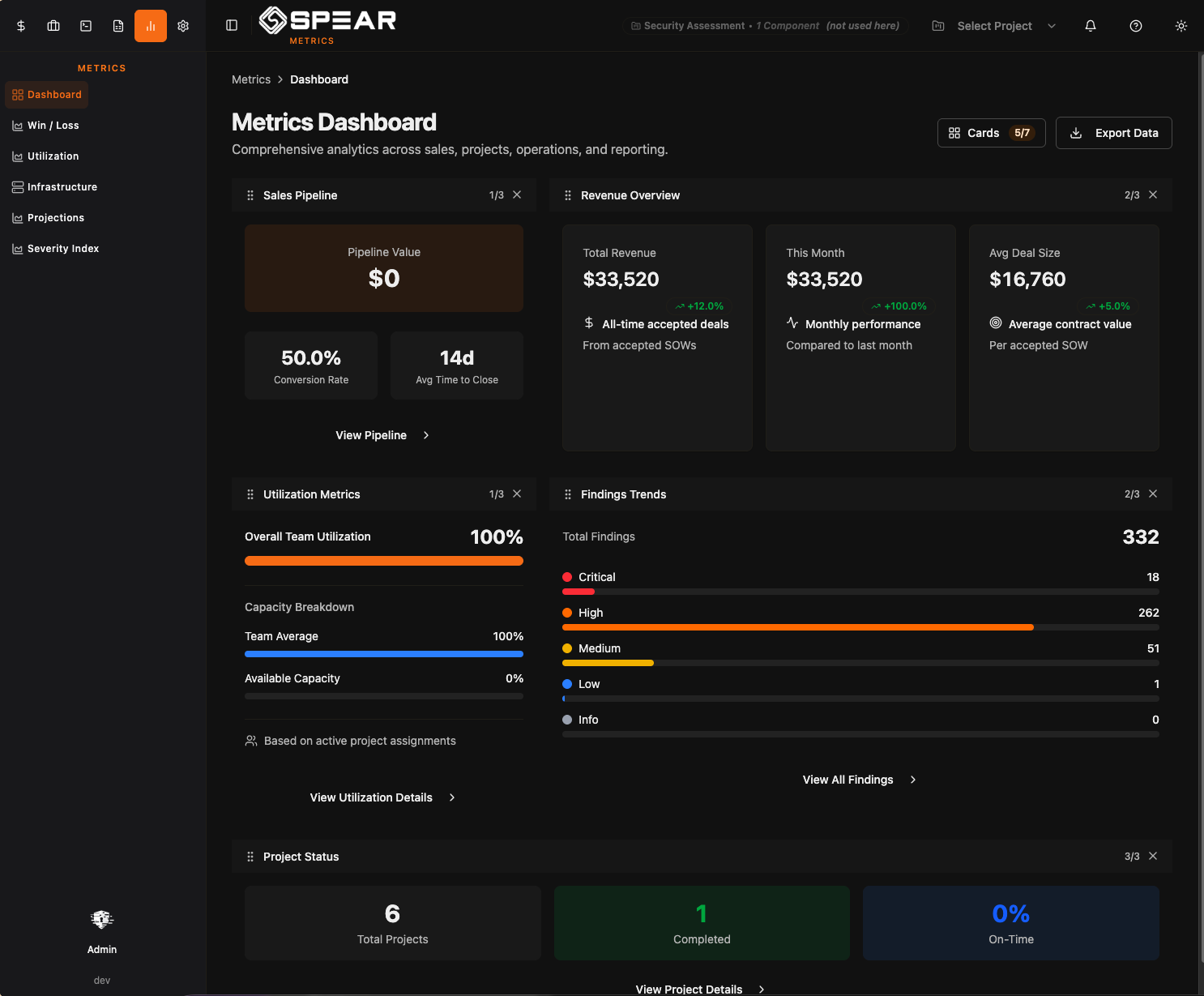
Task: Navigate to Win / Loss in the sidebar
Action: pyautogui.click(x=53, y=125)
